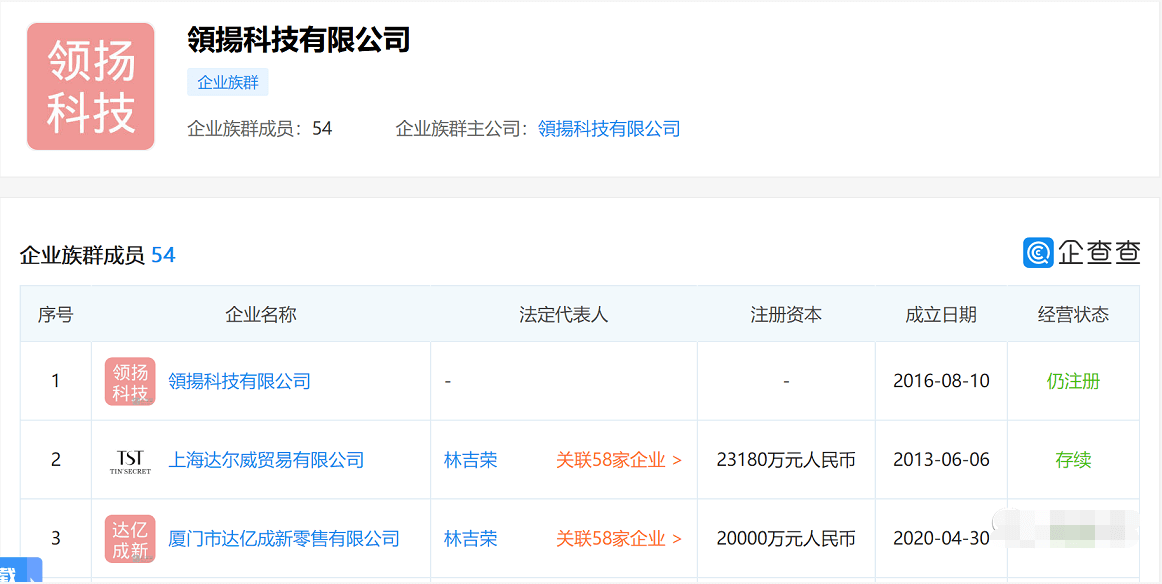Viewport: 1162px width, 584px height.
Task: Open 上海达尔威贸易有限公司 company page
Action: point(266,461)
